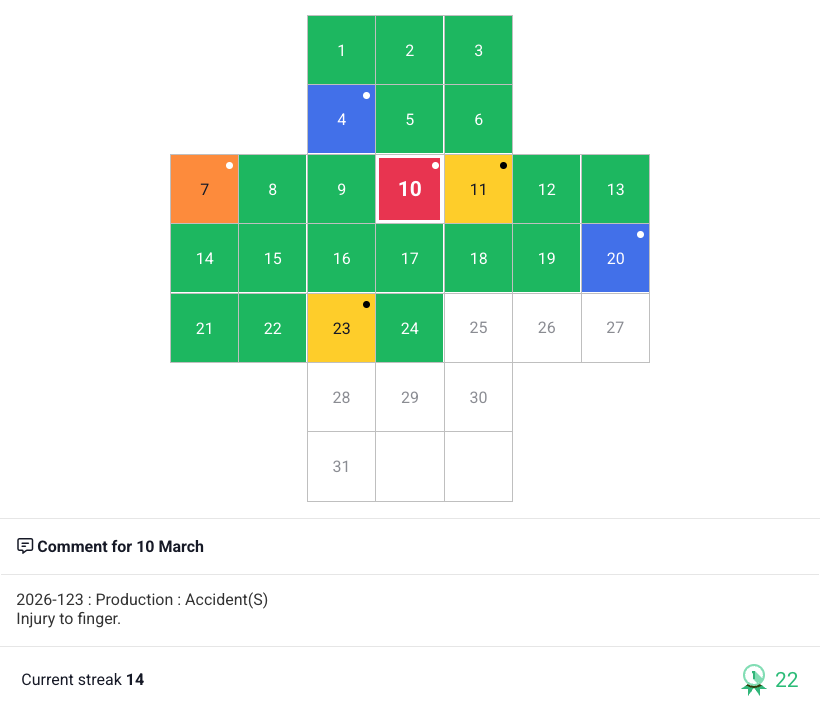Select the red day 10 cell

tap(410, 189)
